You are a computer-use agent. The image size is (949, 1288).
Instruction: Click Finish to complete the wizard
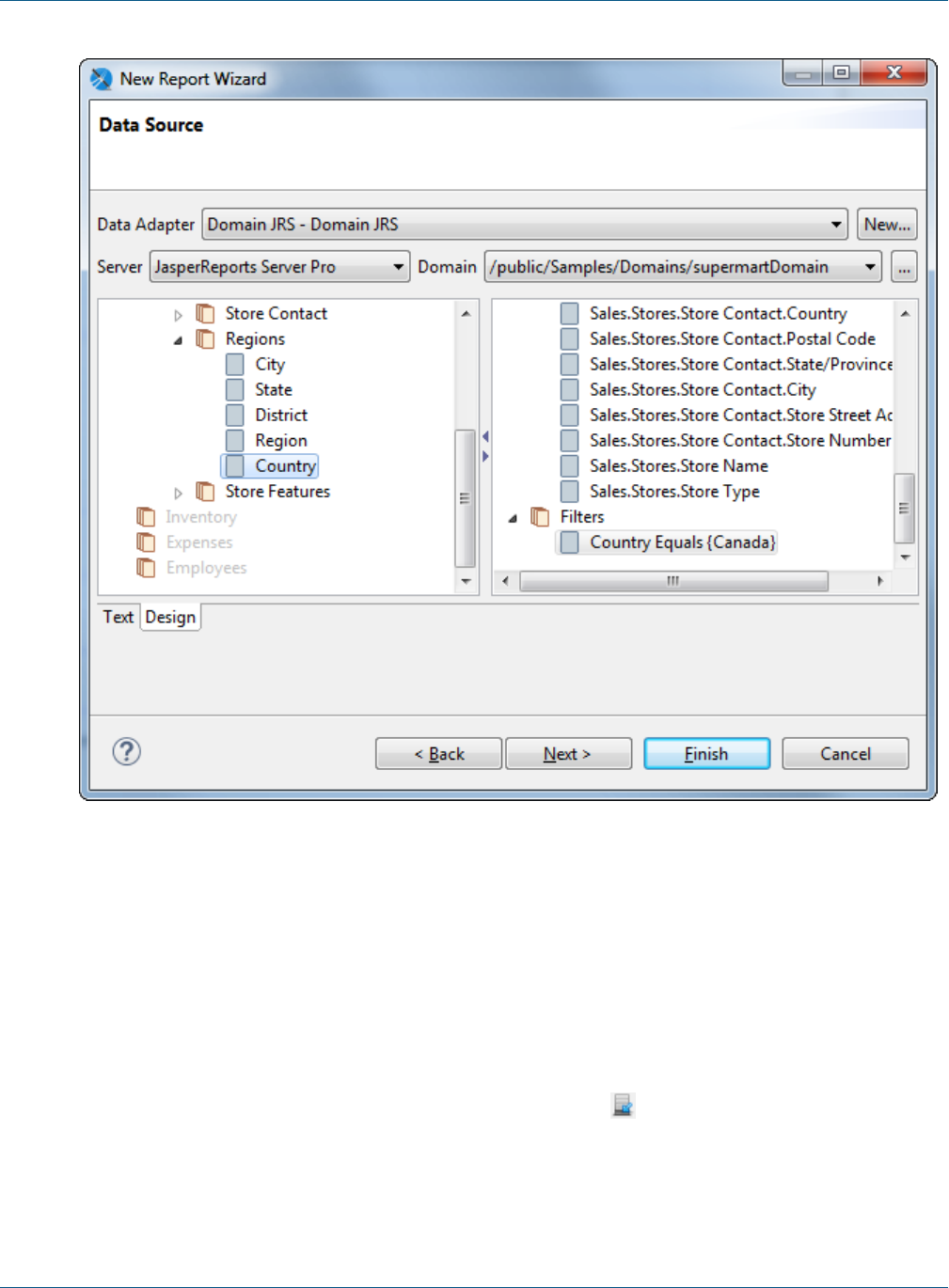[x=706, y=753]
